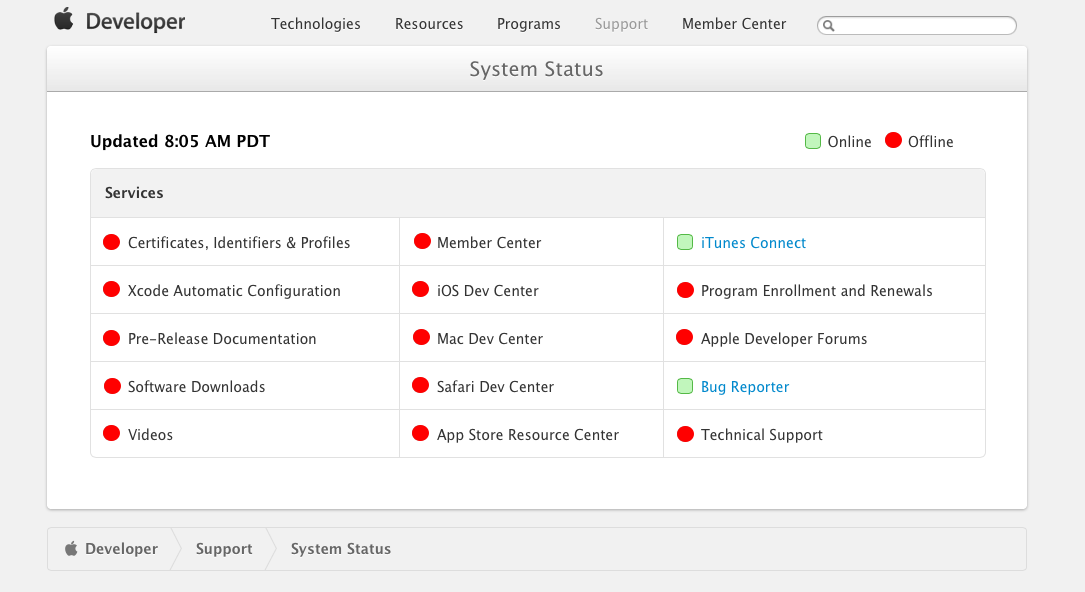Screen dimensions: 1085x592
Task: Click the Apple Developer logo in header
Action: (119, 21)
